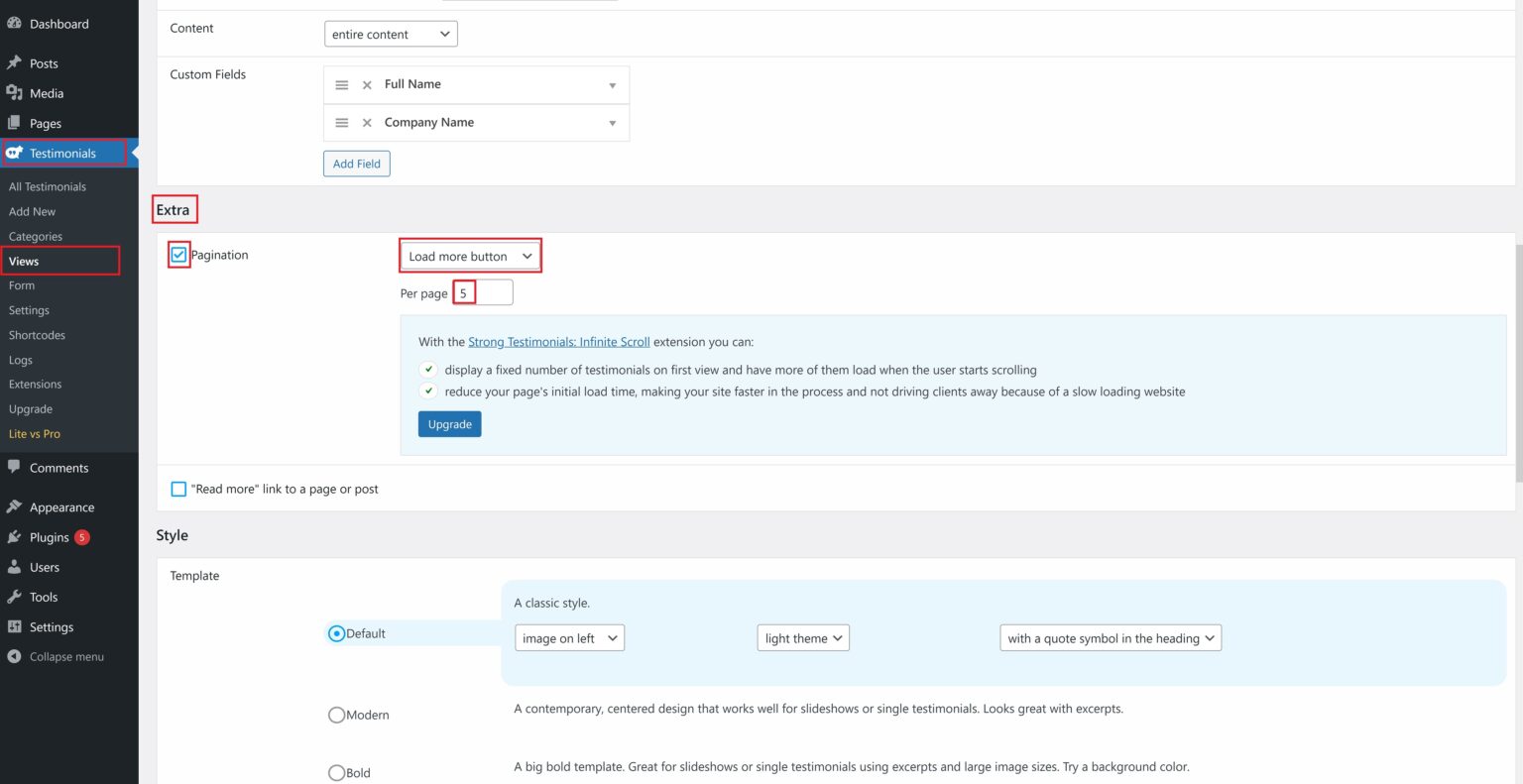Select the Modern template radio button
The image size is (1523, 784).
[x=336, y=714]
